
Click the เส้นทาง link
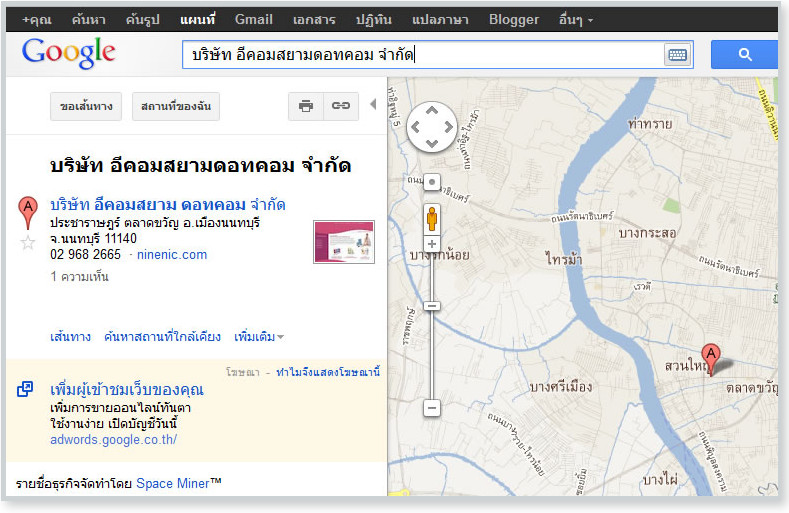[70, 336]
